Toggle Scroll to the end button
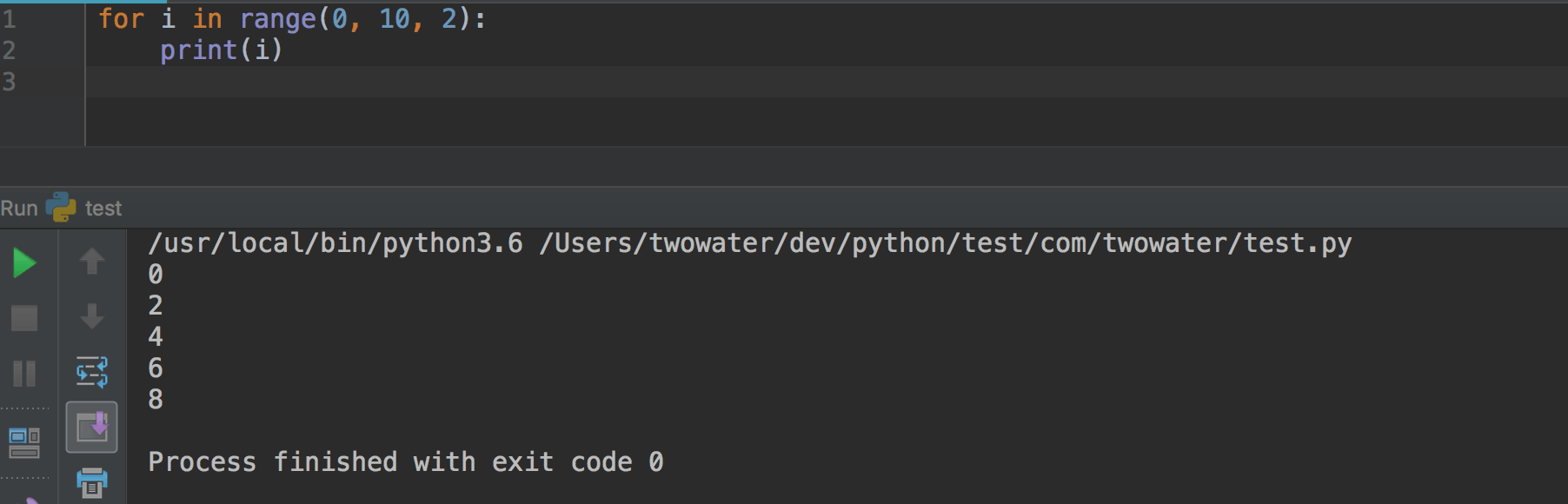This screenshot has width=1568, height=504. pos(92,428)
